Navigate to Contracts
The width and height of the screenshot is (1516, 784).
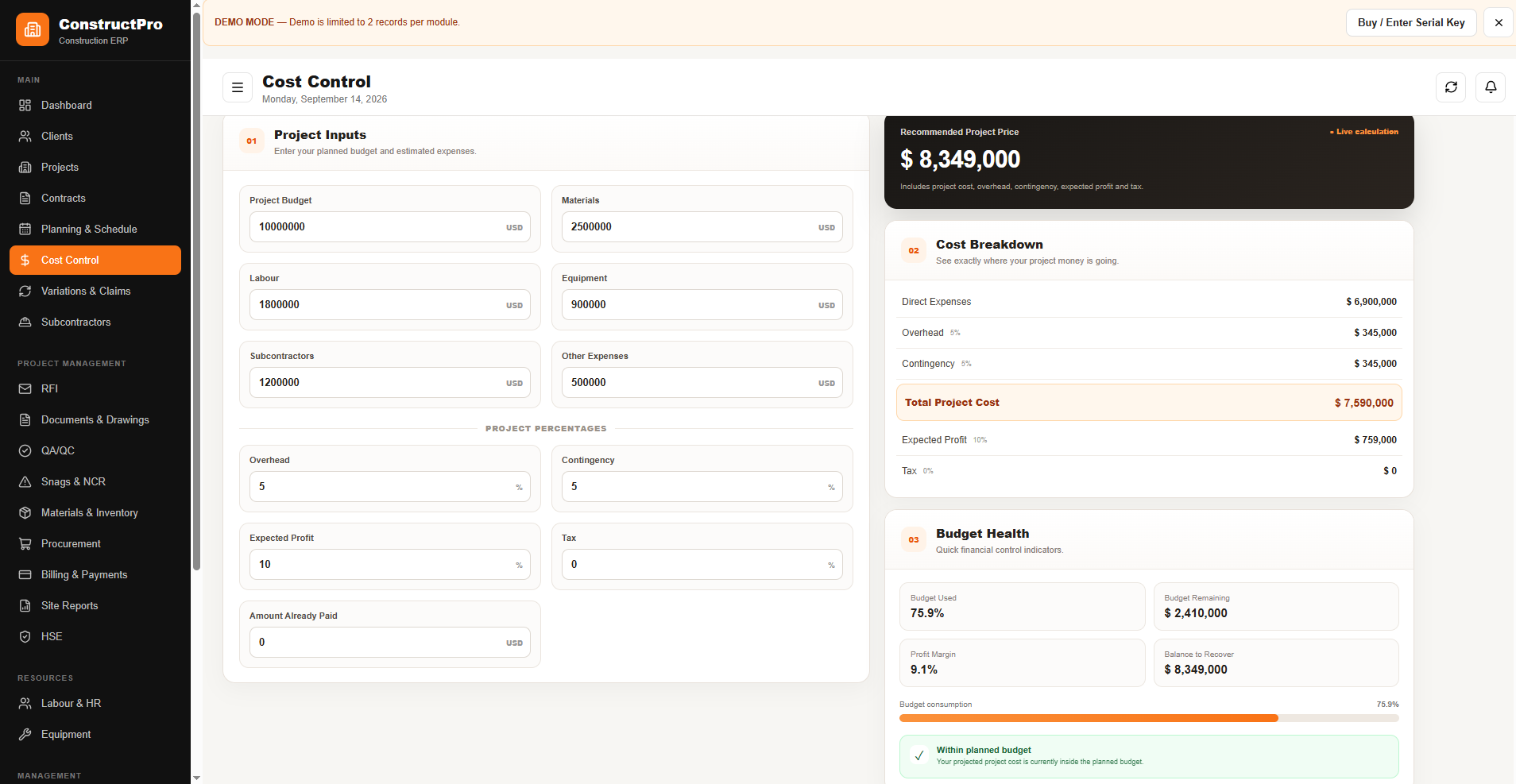click(x=95, y=199)
